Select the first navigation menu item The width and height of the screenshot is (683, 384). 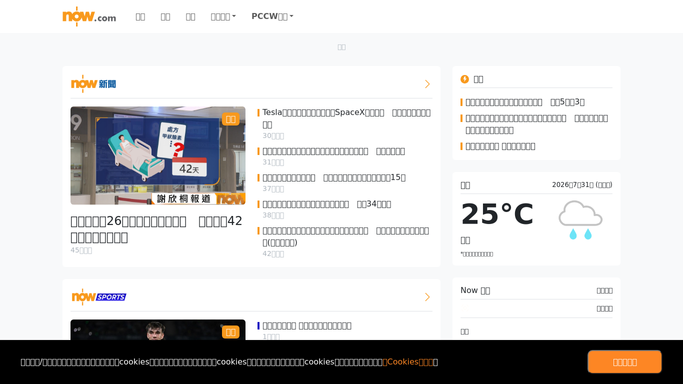click(140, 17)
